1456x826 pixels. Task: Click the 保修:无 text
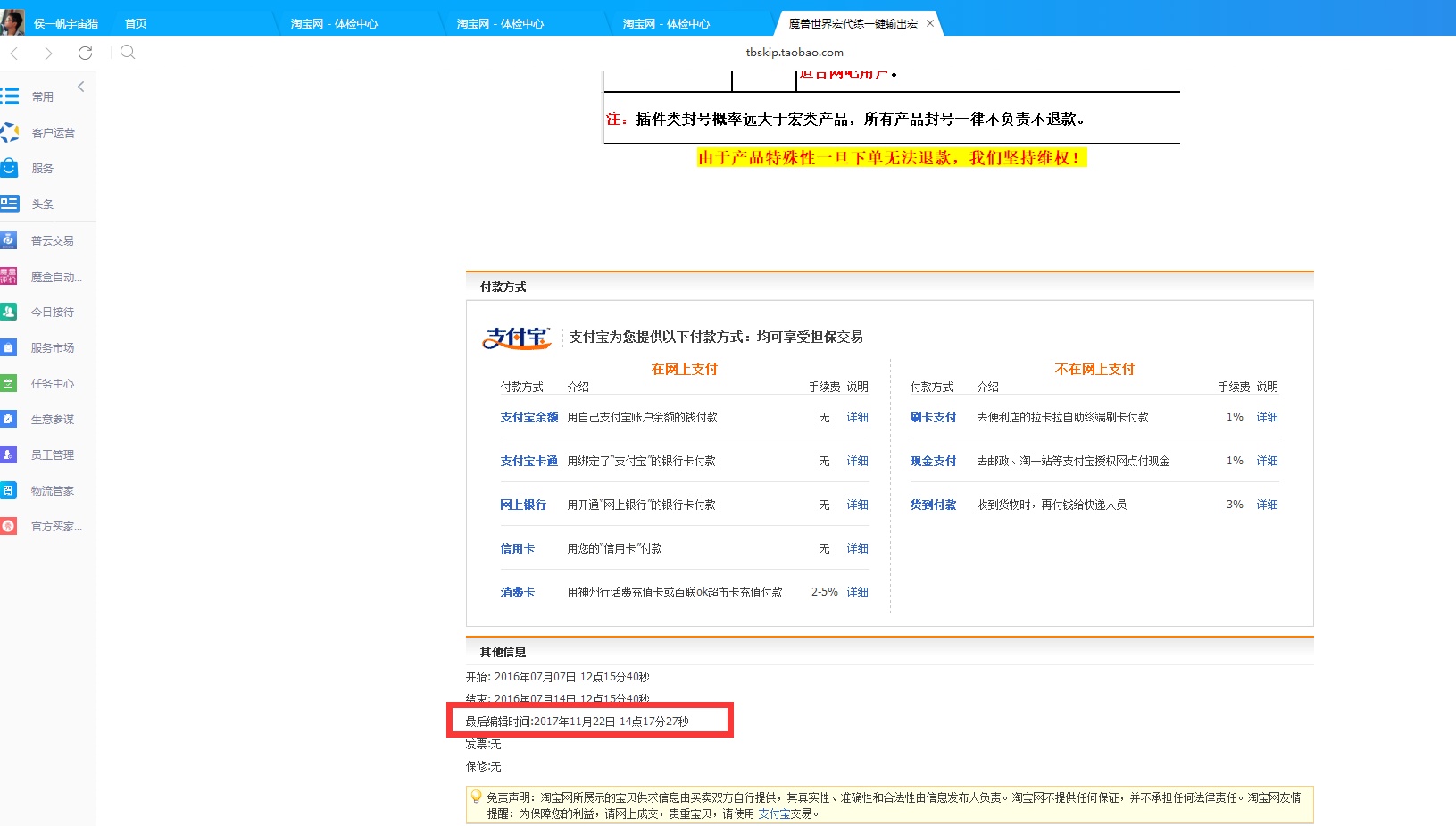click(x=483, y=766)
